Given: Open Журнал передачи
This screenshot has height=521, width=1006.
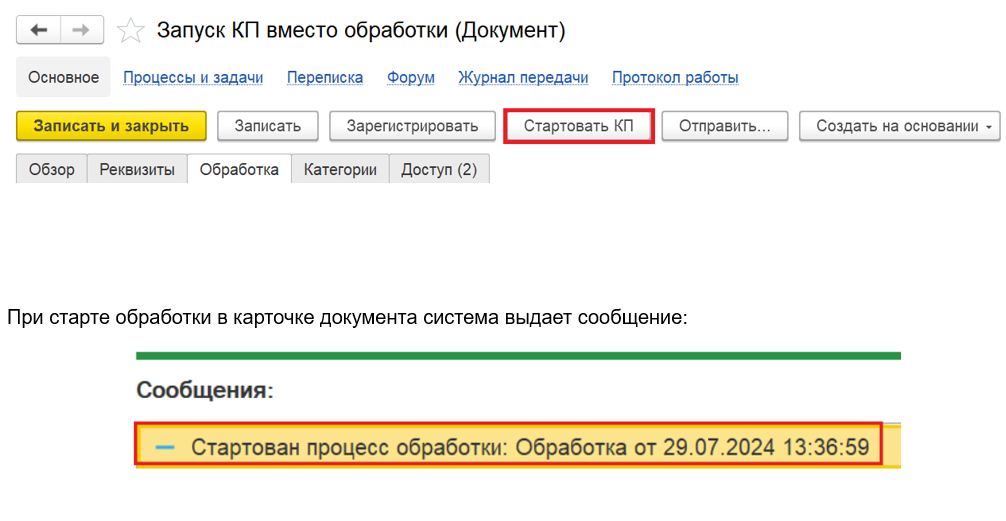Looking at the screenshot, I should [x=523, y=78].
